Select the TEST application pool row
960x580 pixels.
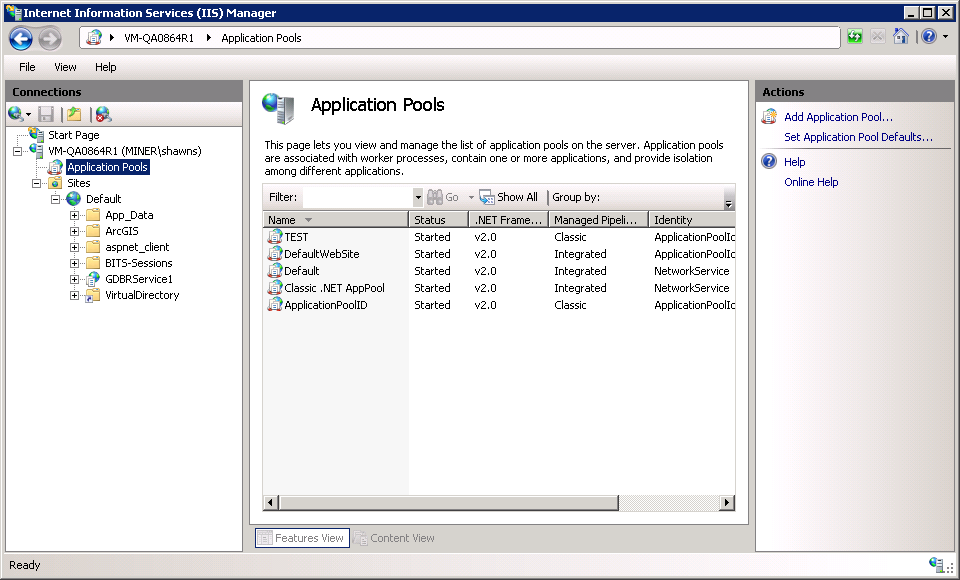296,237
